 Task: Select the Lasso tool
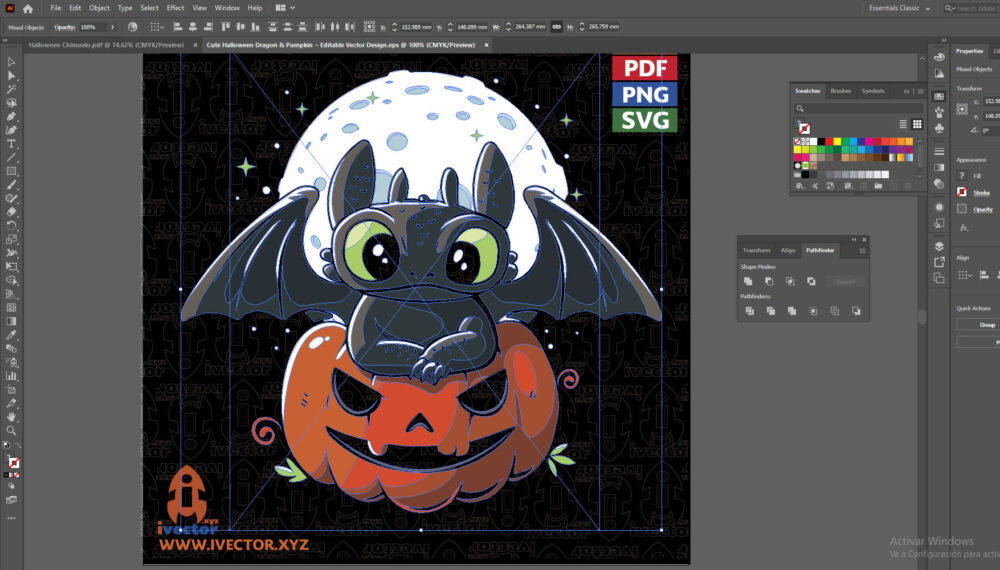click(x=11, y=103)
